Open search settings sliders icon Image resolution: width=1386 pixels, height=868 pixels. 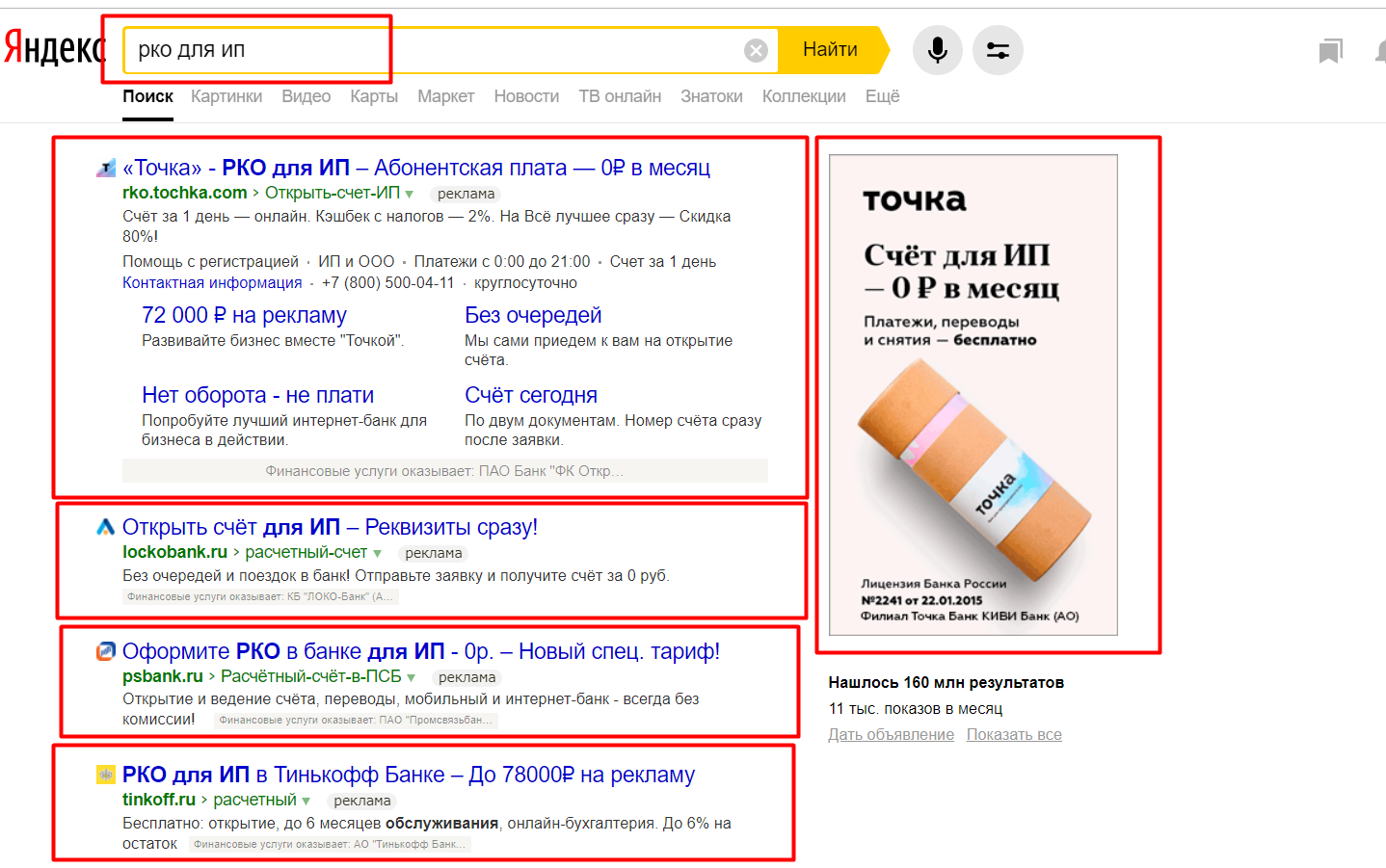[x=998, y=50]
